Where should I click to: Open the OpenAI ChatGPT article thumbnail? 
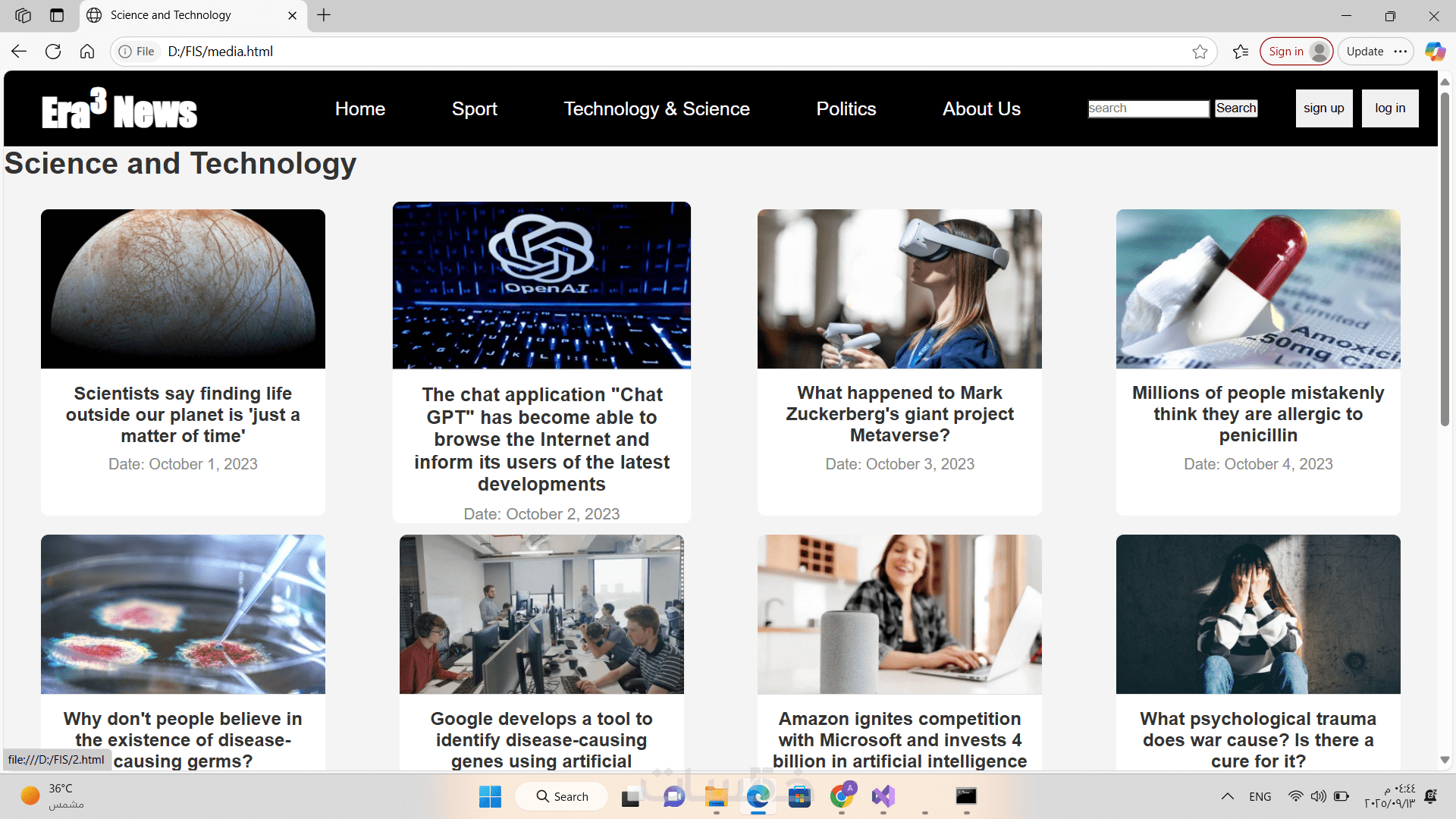tap(541, 285)
